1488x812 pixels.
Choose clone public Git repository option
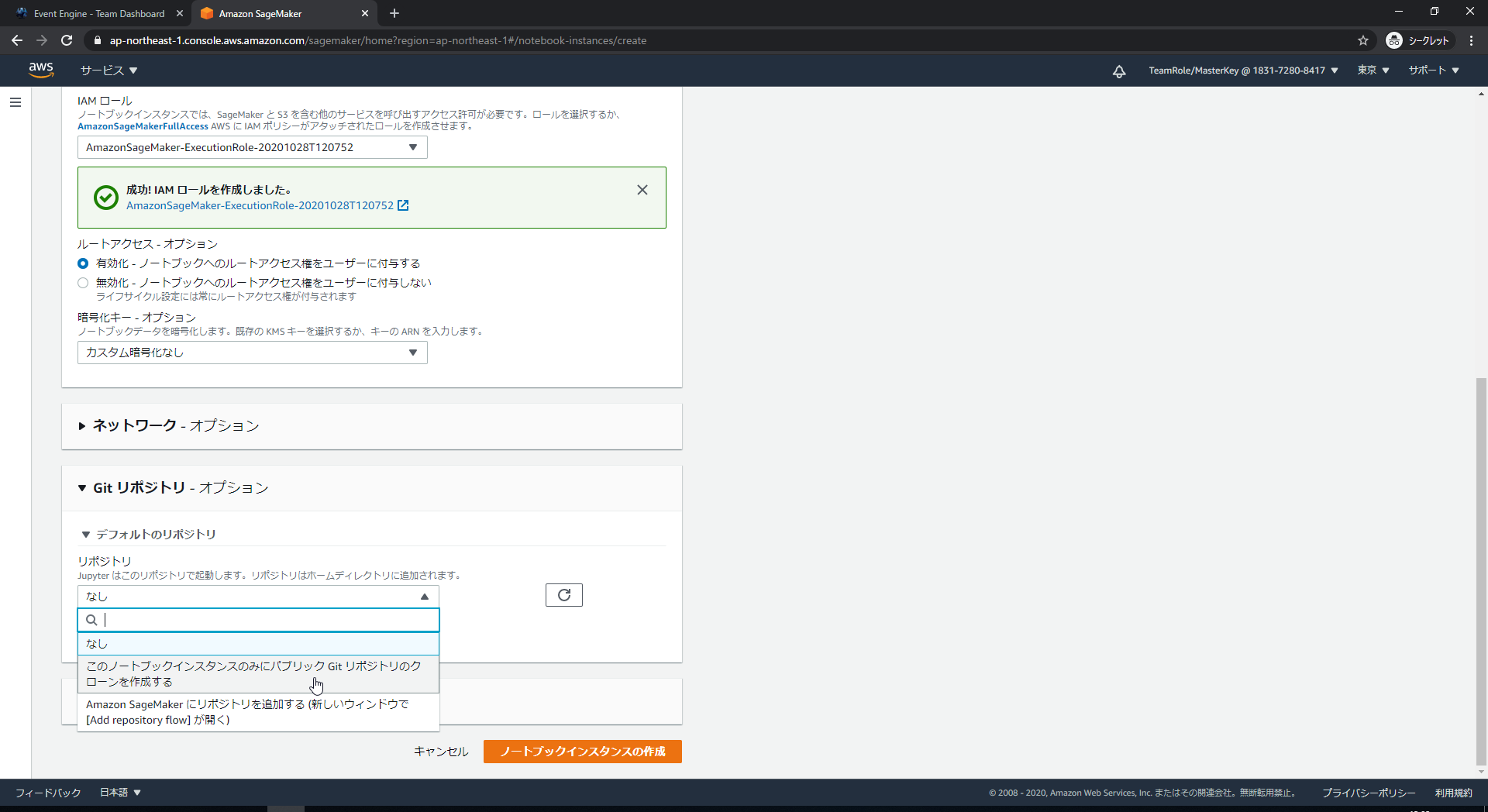coord(258,674)
